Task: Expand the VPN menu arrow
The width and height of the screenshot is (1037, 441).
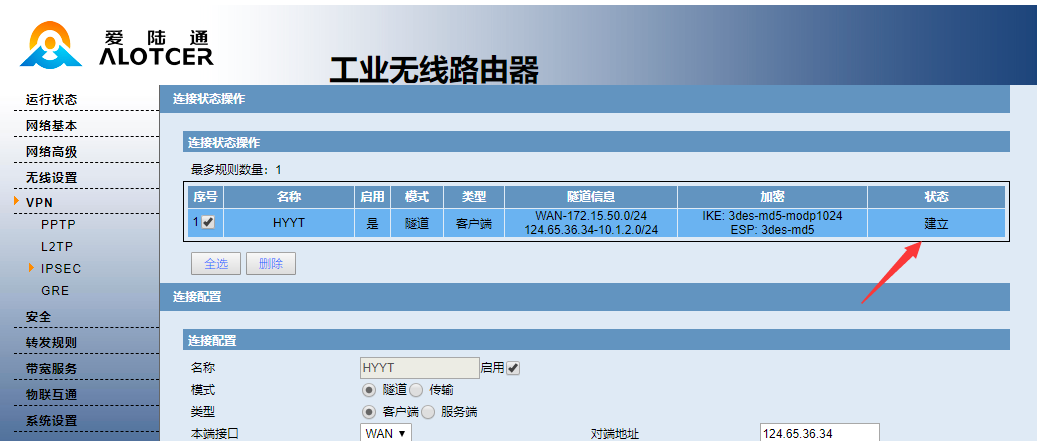Action: pyautogui.click(x=17, y=202)
